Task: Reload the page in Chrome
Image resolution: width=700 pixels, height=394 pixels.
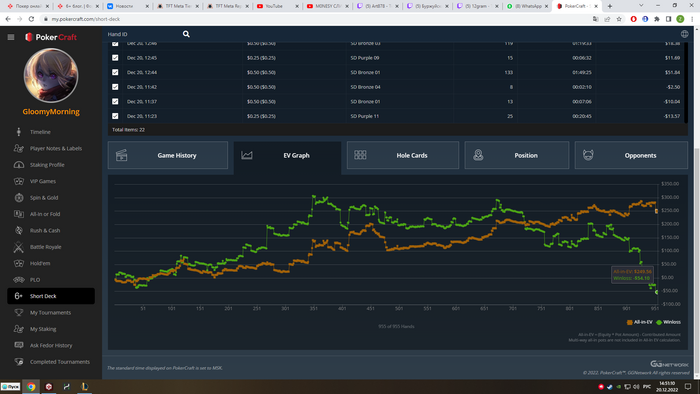Action: click(31, 19)
